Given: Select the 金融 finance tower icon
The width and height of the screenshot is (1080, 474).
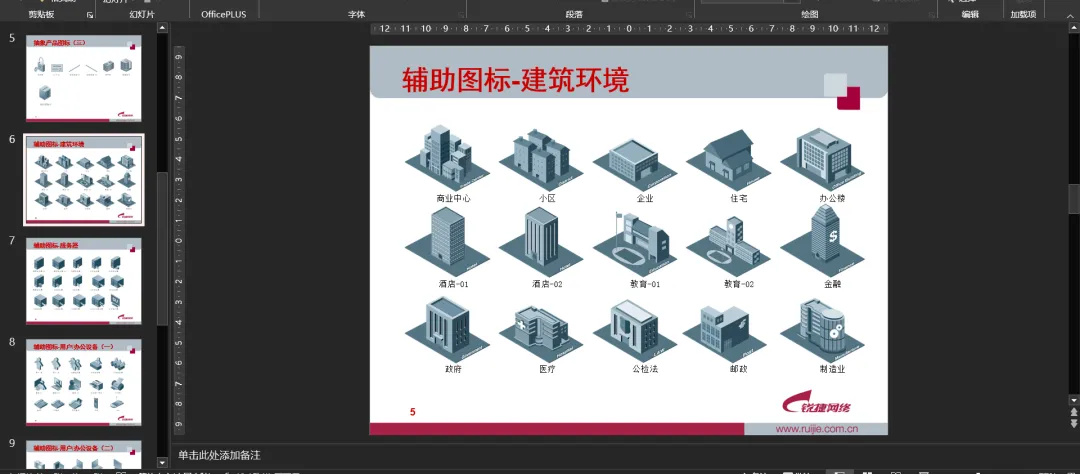Looking at the screenshot, I should [823, 240].
